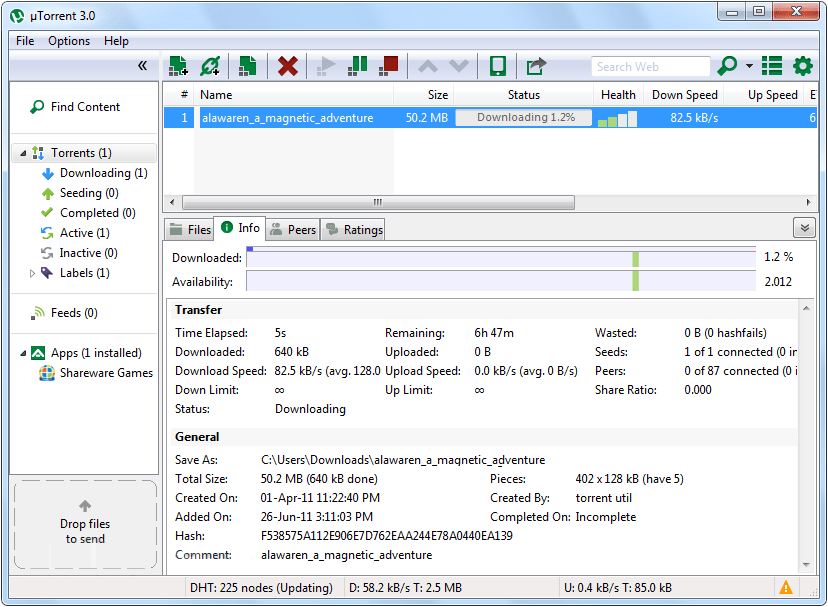Sort by the Status column header

click(523, 95)
